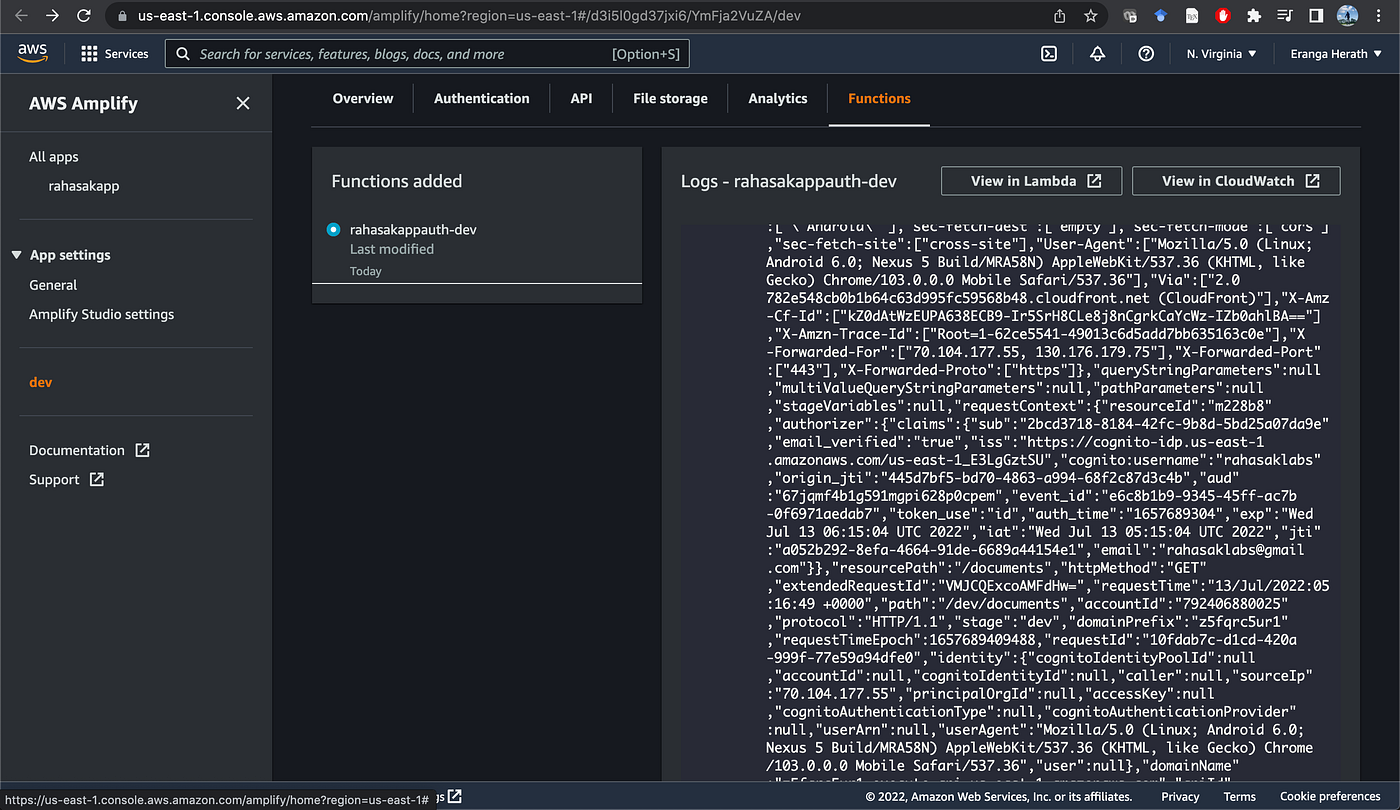This screenshot has height=810, width=1400.
Task: Open the Adblock stop-hand extension
Action: click(x=1222, y=16)
